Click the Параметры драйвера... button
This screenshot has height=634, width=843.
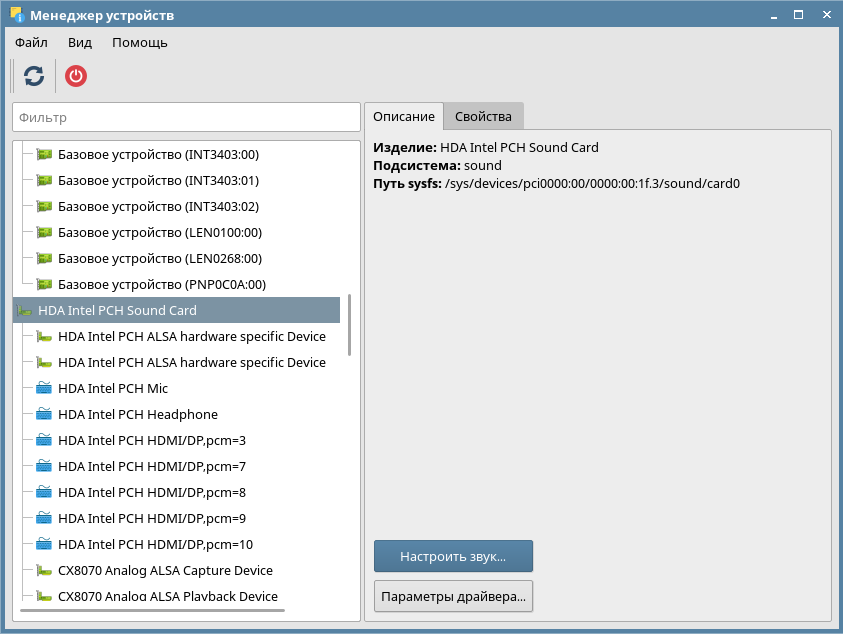[453, 597]
